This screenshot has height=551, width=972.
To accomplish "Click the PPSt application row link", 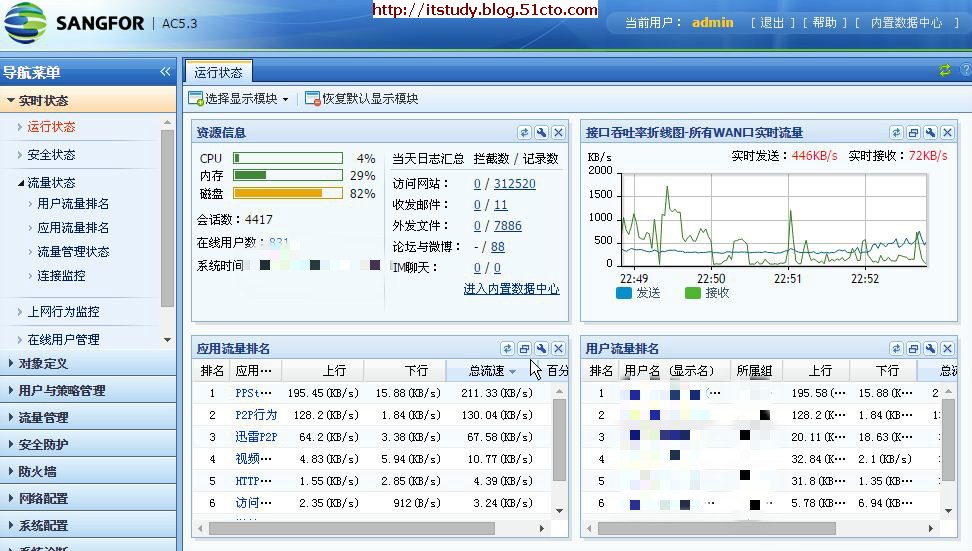I will (254, 393).
